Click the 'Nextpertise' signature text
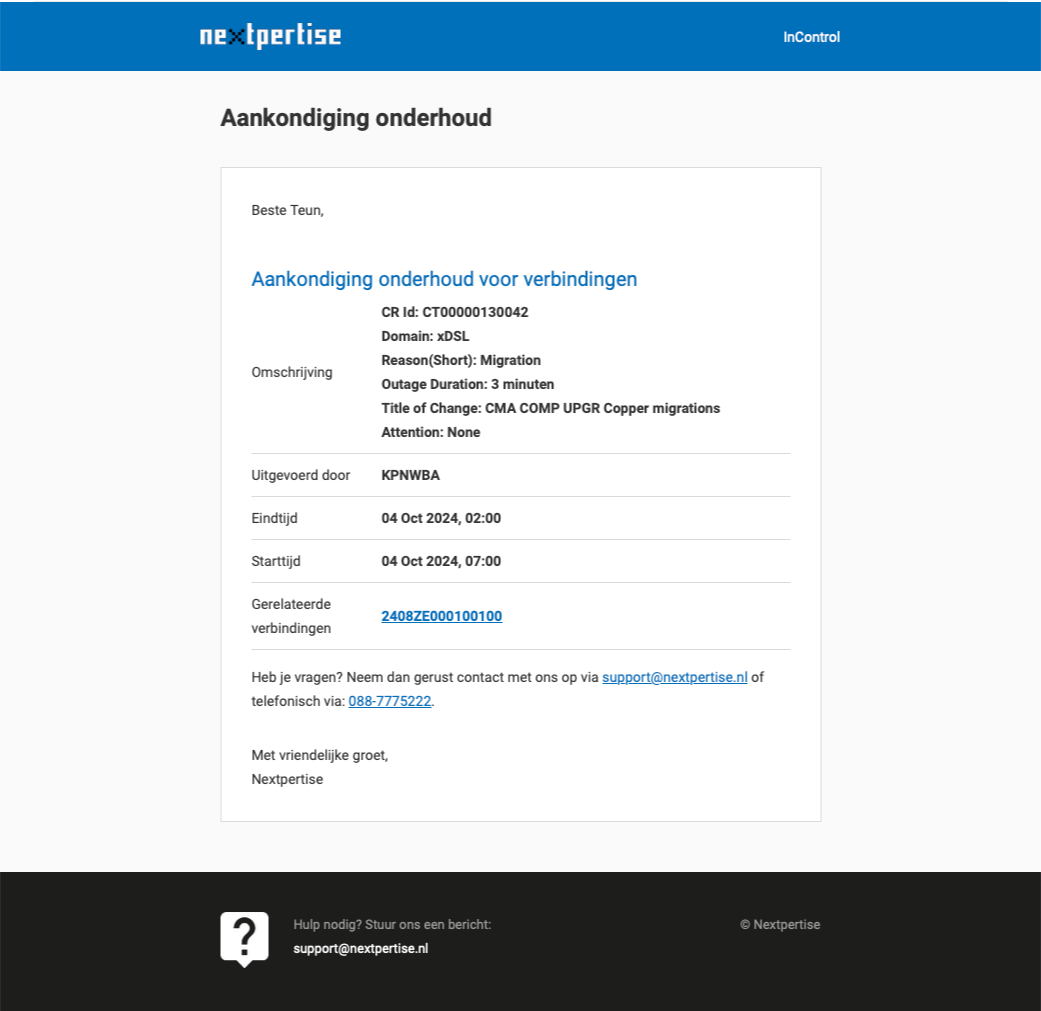1041x1011 pixels. (287, 779)
